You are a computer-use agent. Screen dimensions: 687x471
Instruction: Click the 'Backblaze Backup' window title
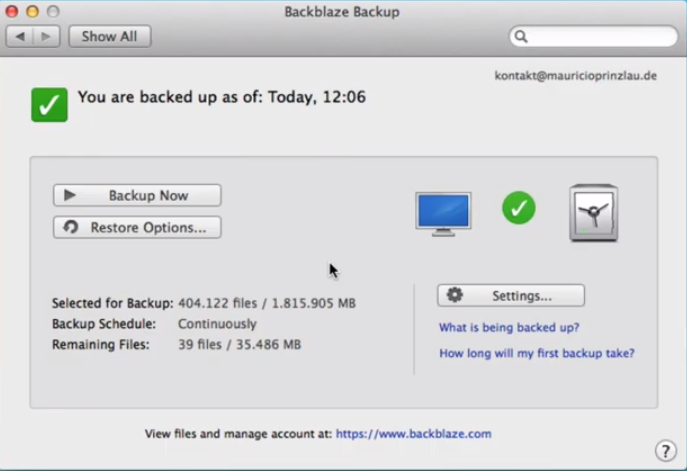click(x=342, y=12)
